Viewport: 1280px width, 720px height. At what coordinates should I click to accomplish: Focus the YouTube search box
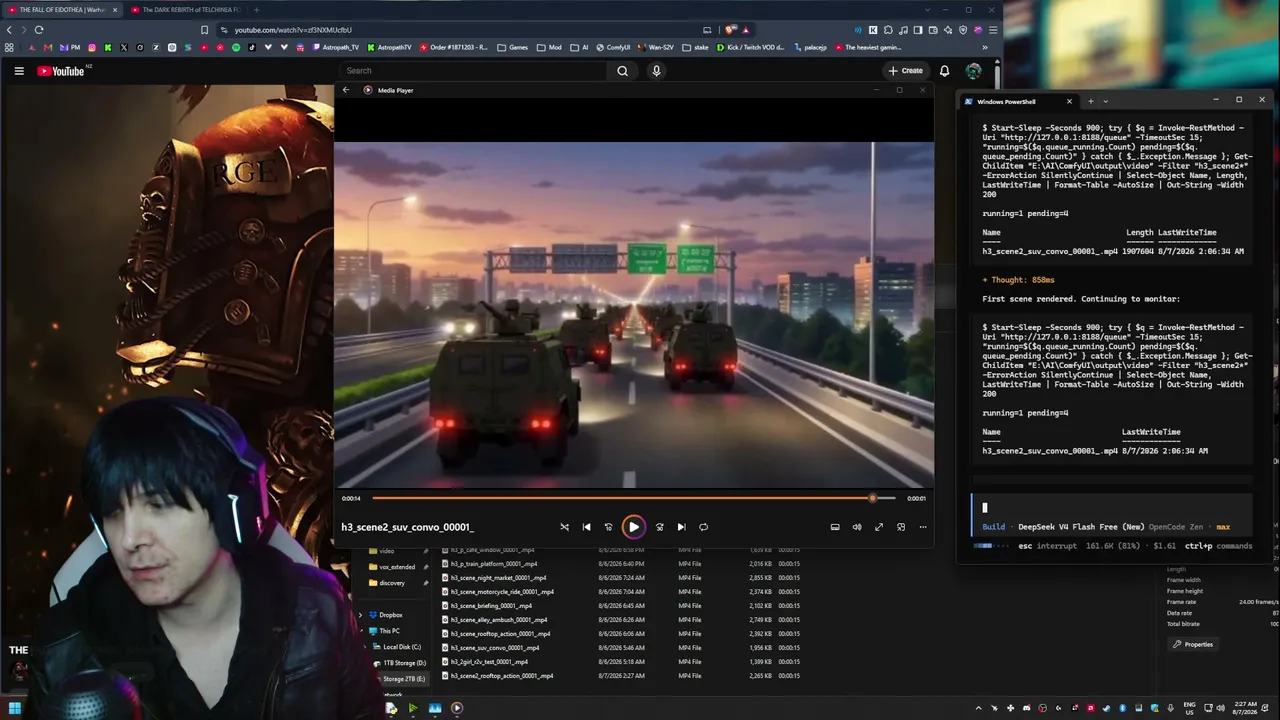[473, 71]
